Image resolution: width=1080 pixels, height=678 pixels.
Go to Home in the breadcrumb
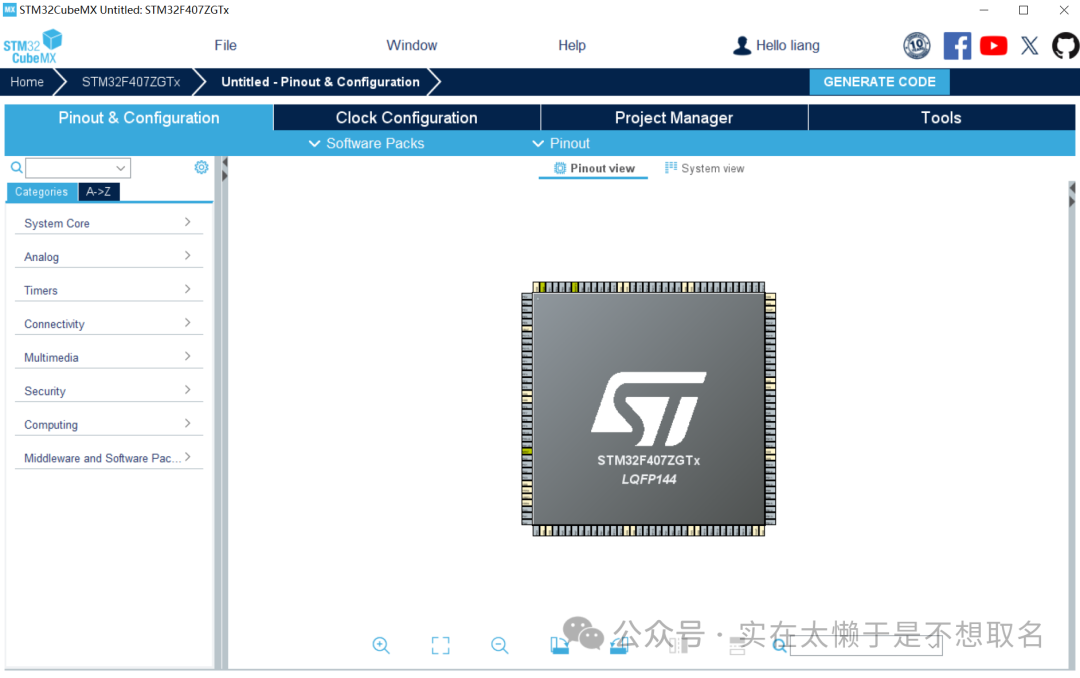(27, 82)
